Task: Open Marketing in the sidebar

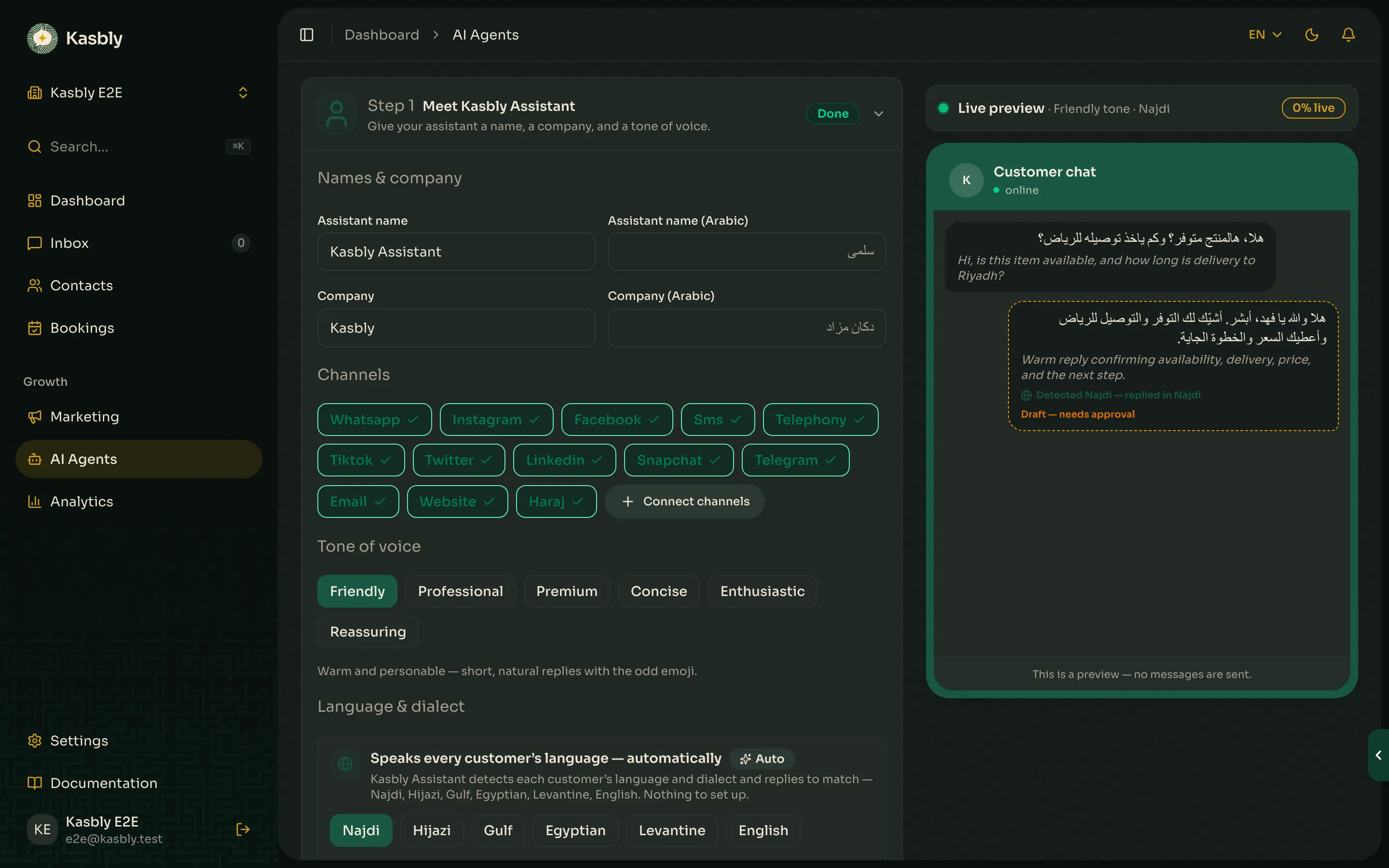Action: (x=138, y=417)
